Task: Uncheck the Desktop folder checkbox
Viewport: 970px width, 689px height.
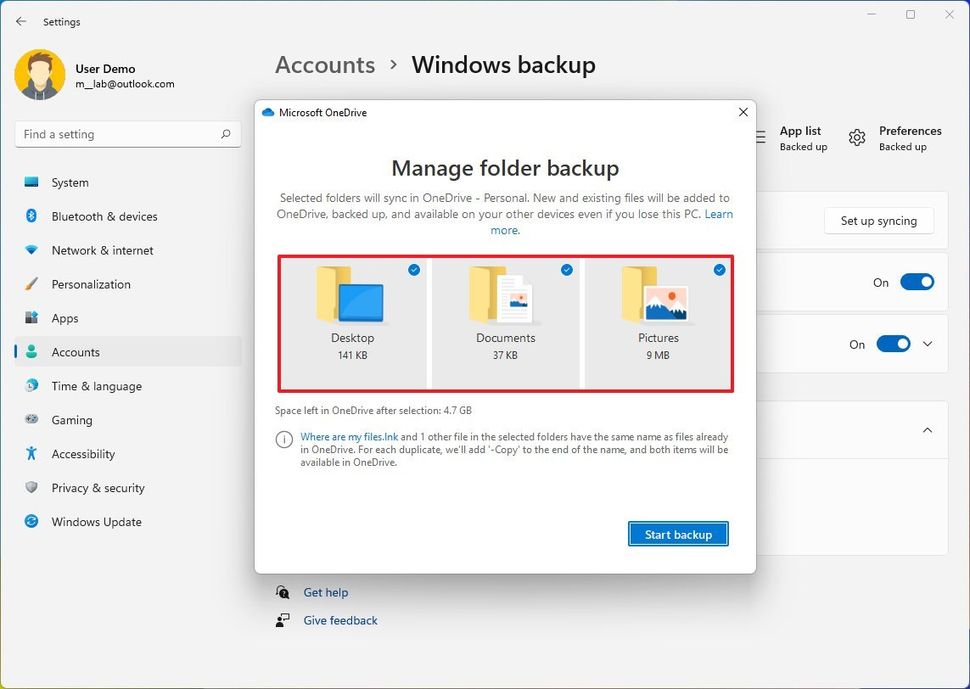Action: [x=414, y=270]
